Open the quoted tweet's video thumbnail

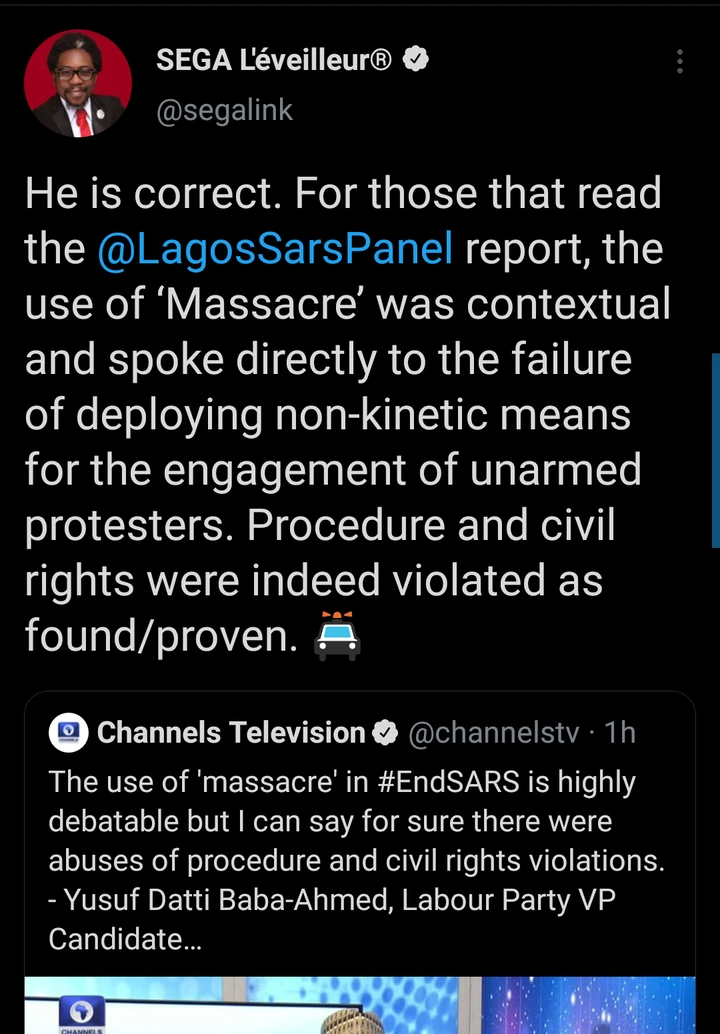point(360,1005)
